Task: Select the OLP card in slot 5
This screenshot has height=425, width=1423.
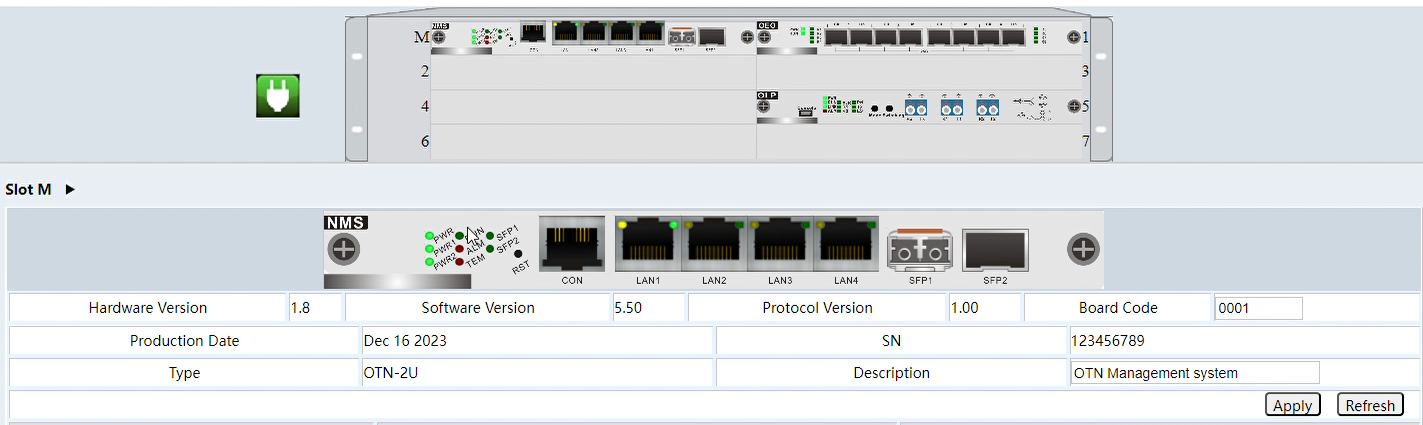Action: point(920,106)
